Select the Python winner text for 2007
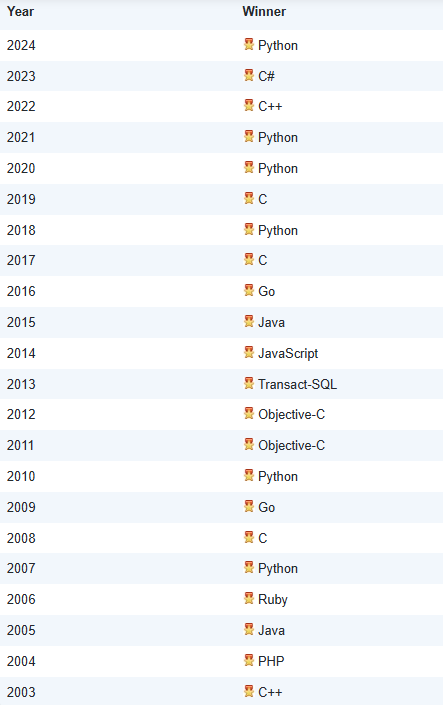 point(278,569)
